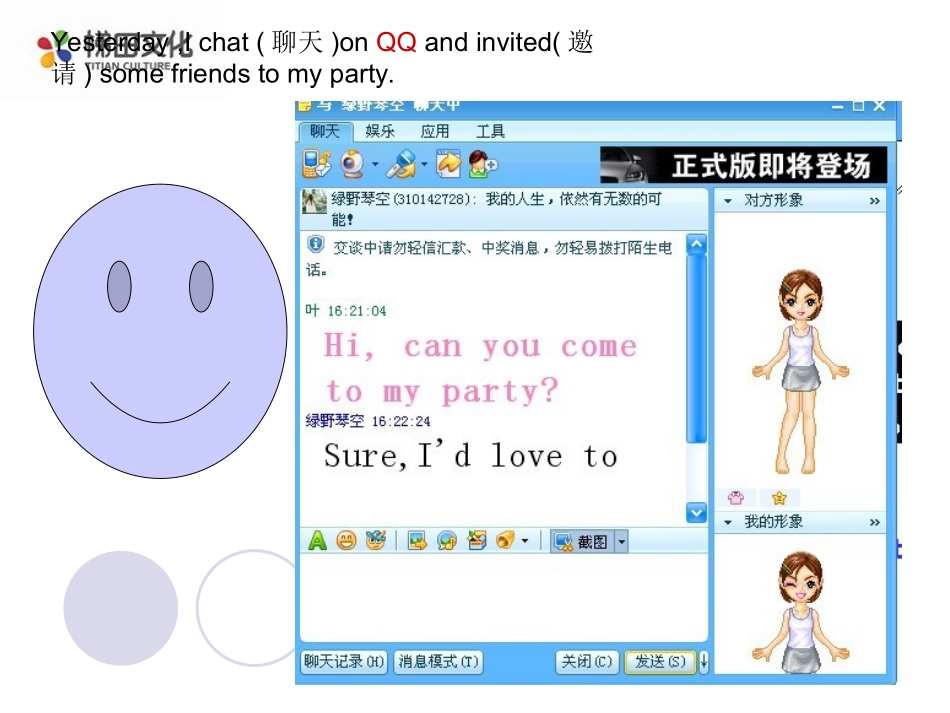Click the 截图 screenshot button
Screen dimensions: 950x713
click(583, 542)
